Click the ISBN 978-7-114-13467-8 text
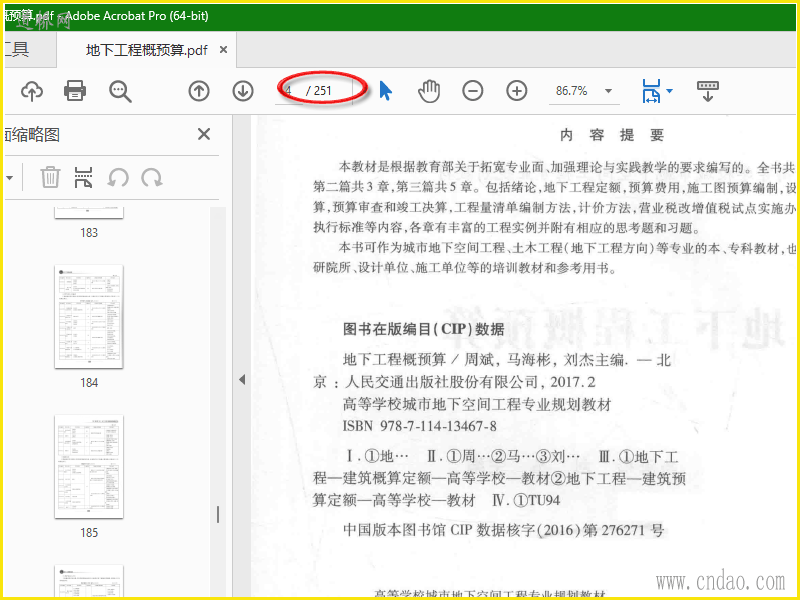 pos(419,426)
